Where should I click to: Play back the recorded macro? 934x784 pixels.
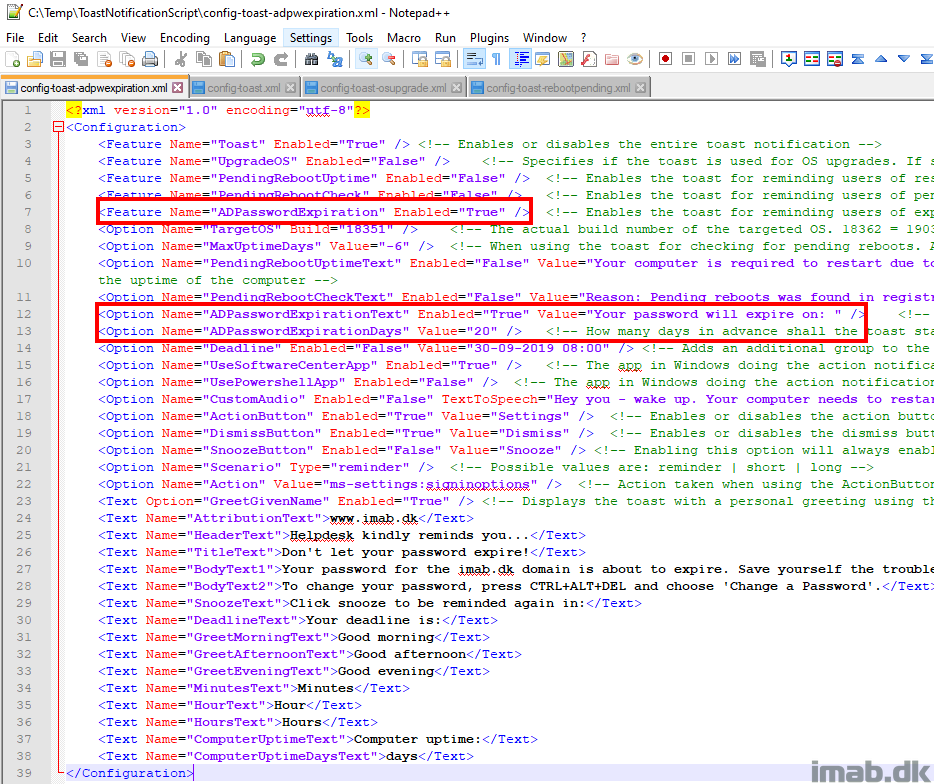(x=711, y=59)
